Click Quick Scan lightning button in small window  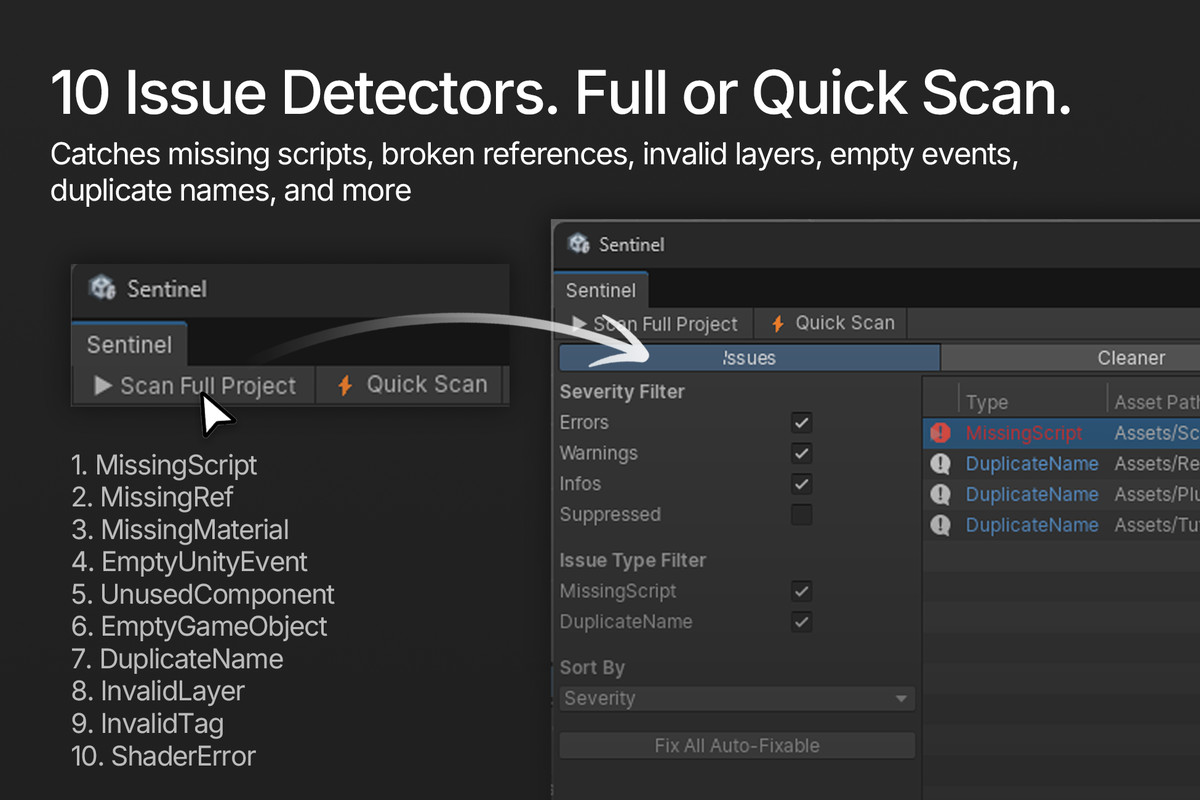click(412, 385)
